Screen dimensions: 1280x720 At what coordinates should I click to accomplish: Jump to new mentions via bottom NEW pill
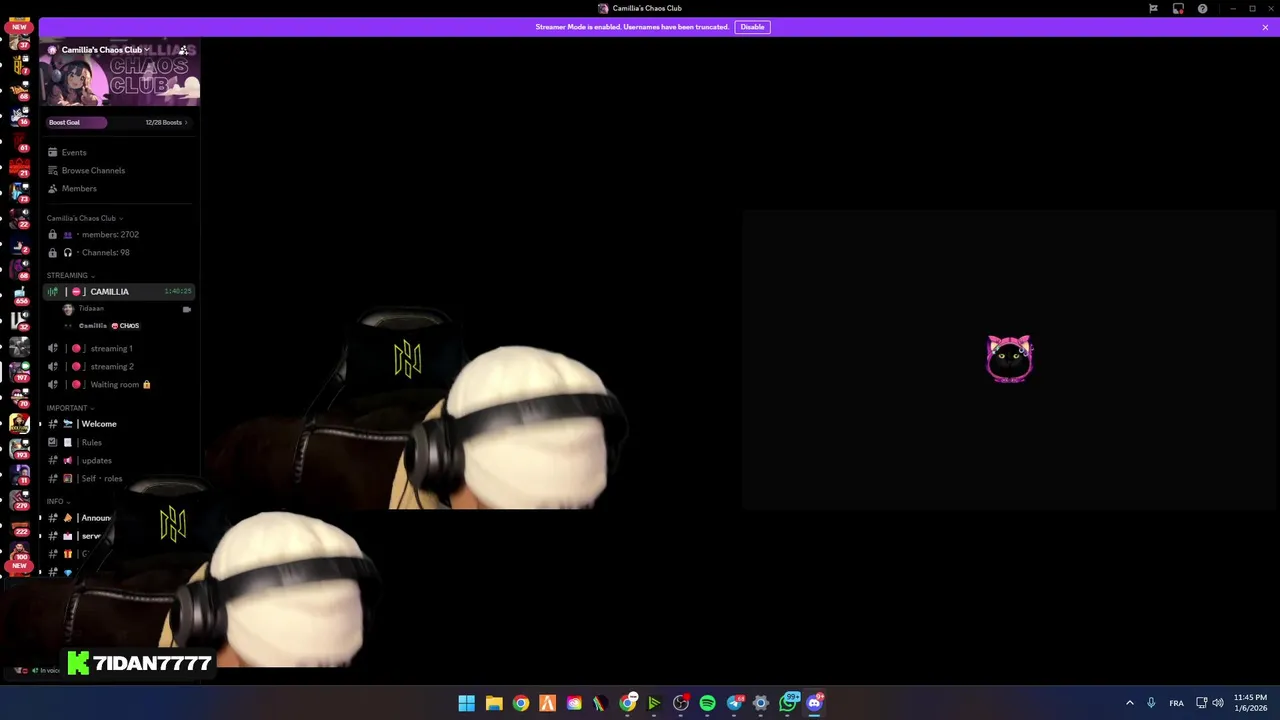(19, 566)
